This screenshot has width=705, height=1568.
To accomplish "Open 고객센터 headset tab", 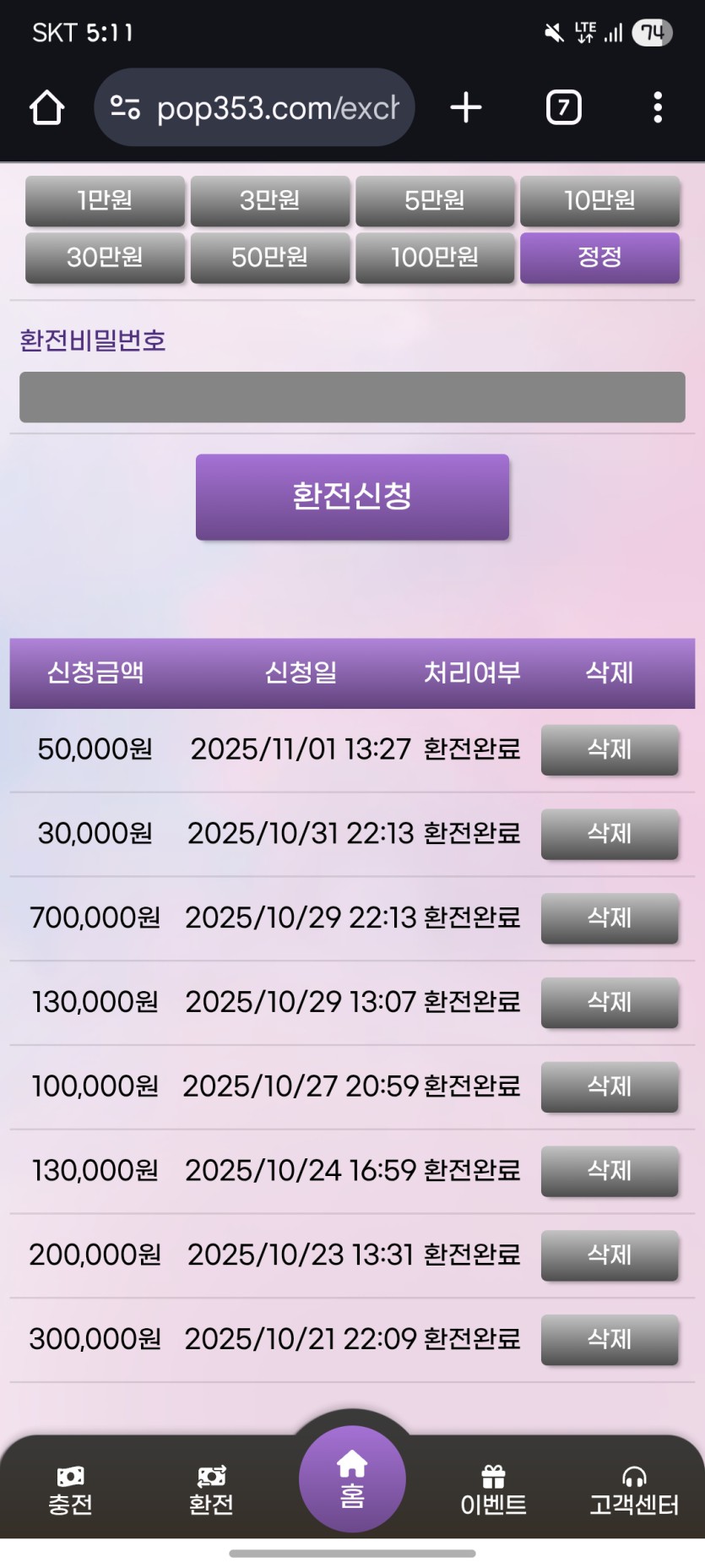I will pos(634,1491).
